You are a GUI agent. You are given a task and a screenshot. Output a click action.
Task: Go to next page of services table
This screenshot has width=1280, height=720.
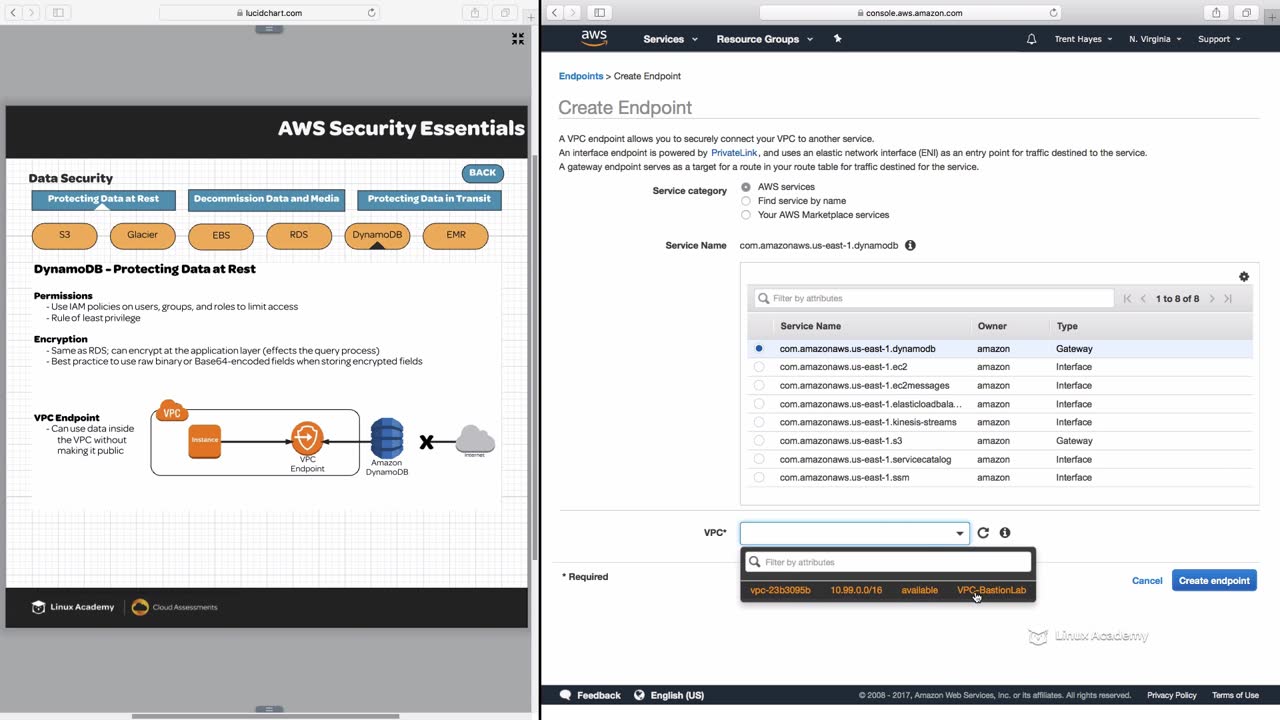pos(1212,299)
